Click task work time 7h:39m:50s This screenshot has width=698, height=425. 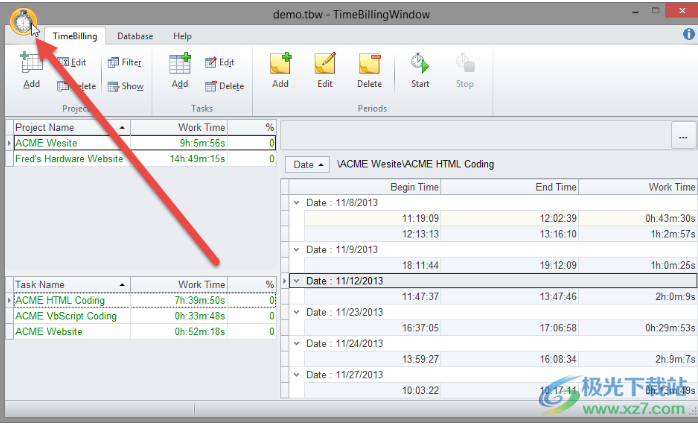[x=179, y=300]
